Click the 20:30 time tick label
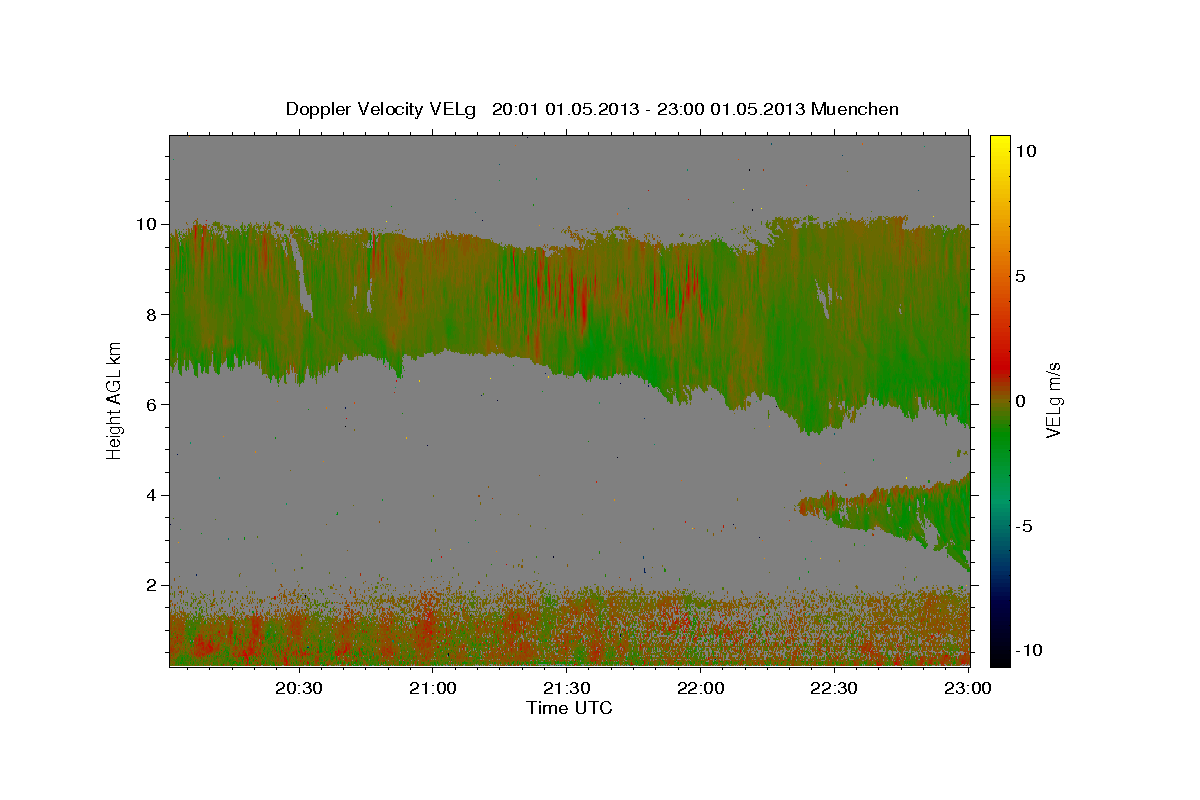This screenshot has width=1200, height=800. click(299, 688)
